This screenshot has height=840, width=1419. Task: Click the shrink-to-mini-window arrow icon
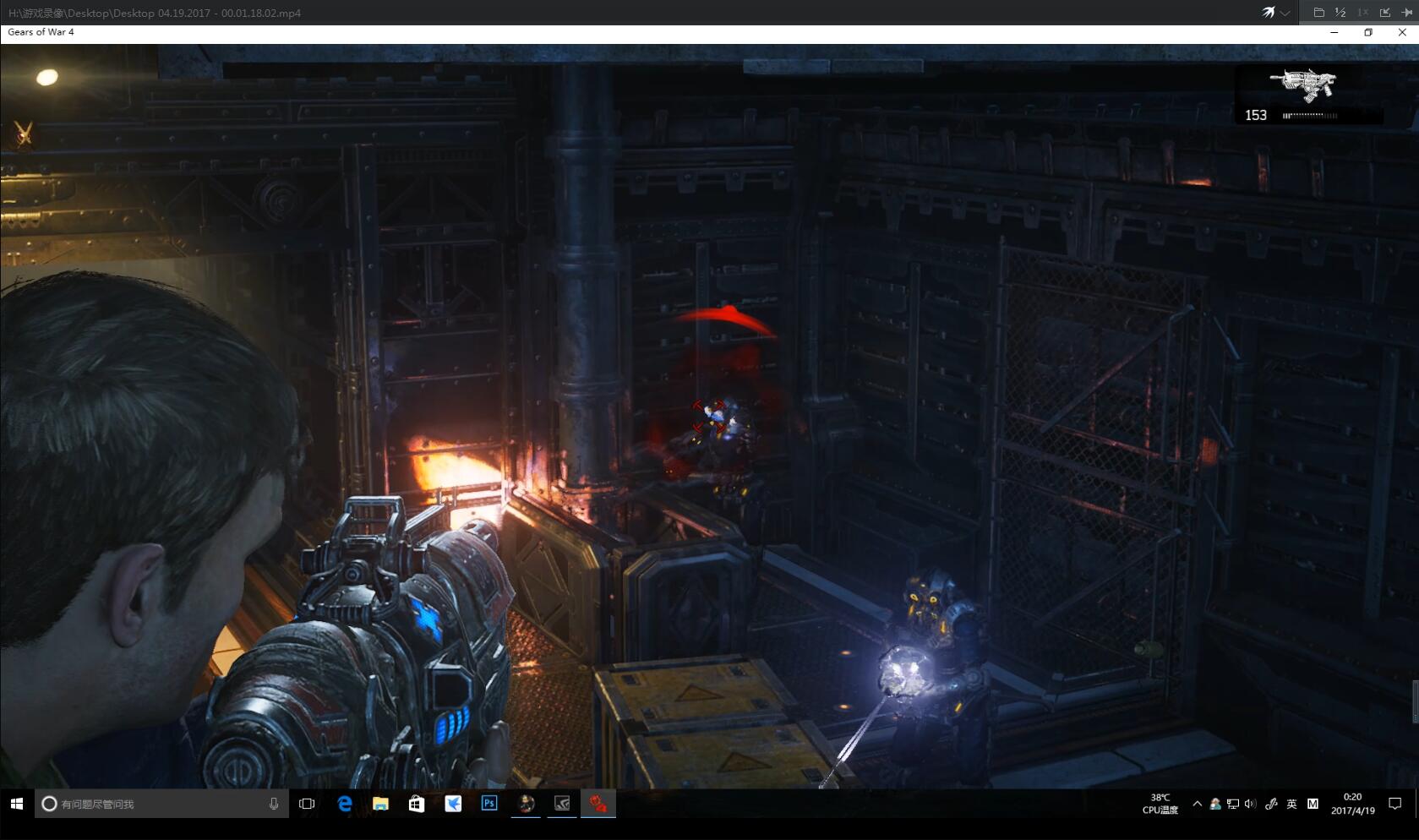(x=1384, y=12)
